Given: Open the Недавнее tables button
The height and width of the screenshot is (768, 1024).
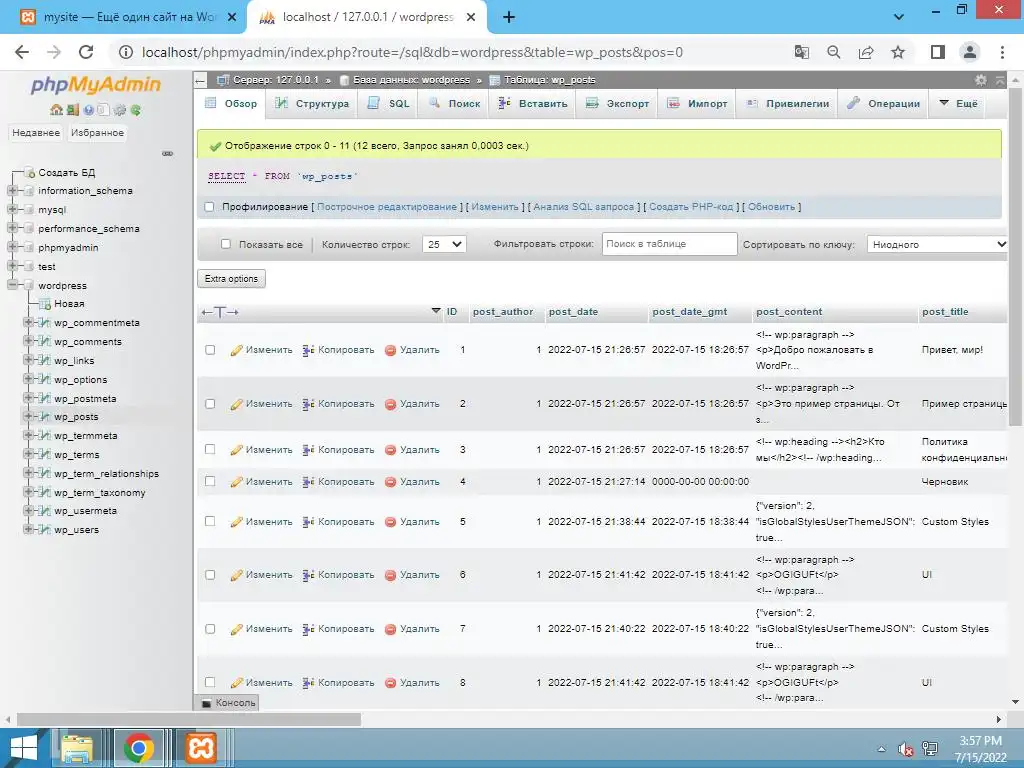Looking at the screenshot, I should tap(36, 133).
